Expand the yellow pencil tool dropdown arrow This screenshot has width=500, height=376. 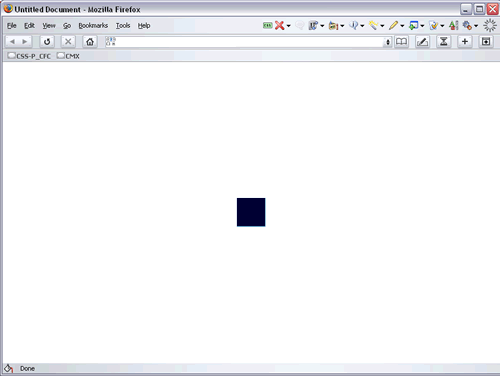(402, 26)
